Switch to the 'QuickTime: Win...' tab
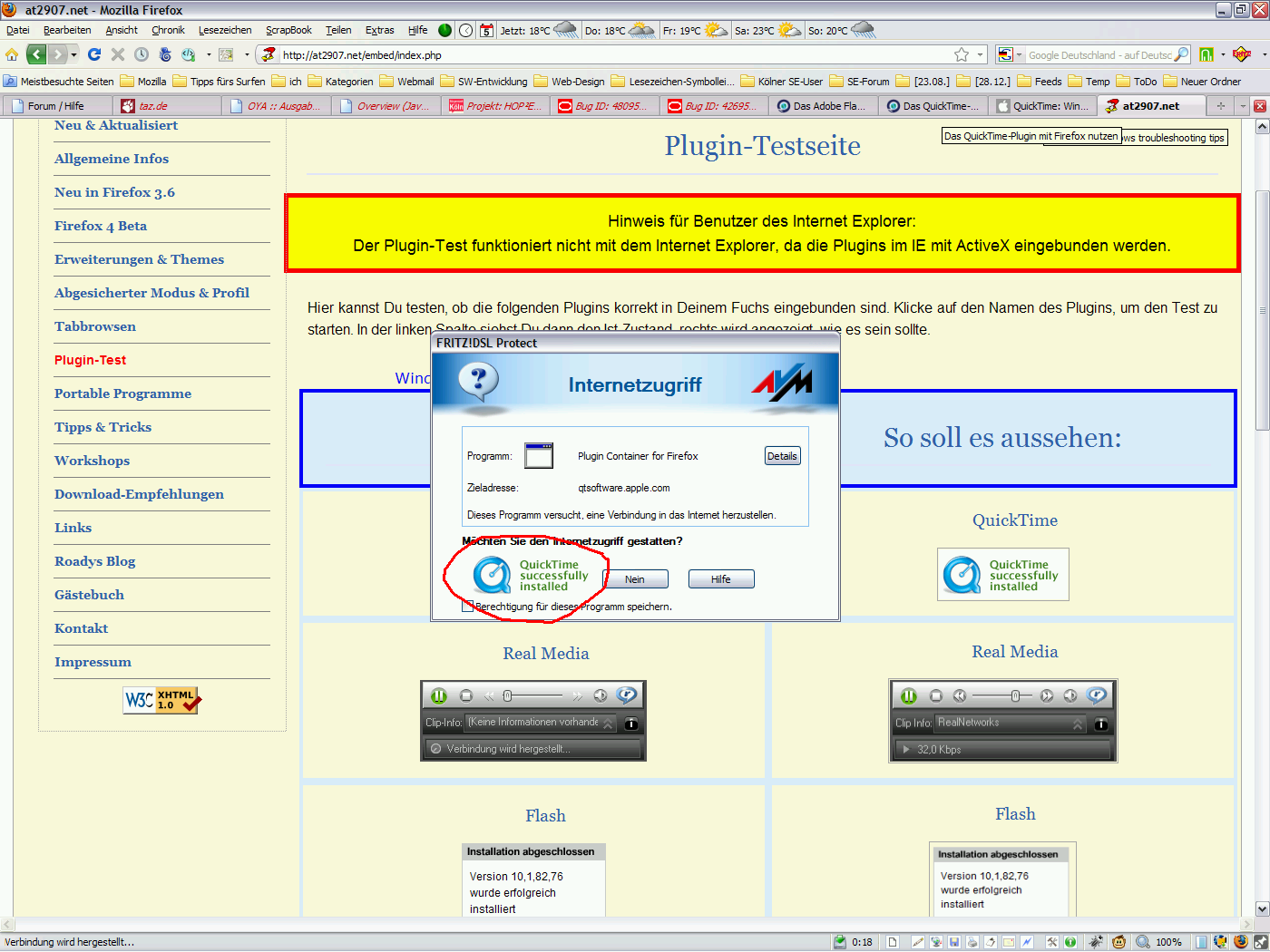Viewport: 1270px width, 952px height. [x=1041, y=106]
